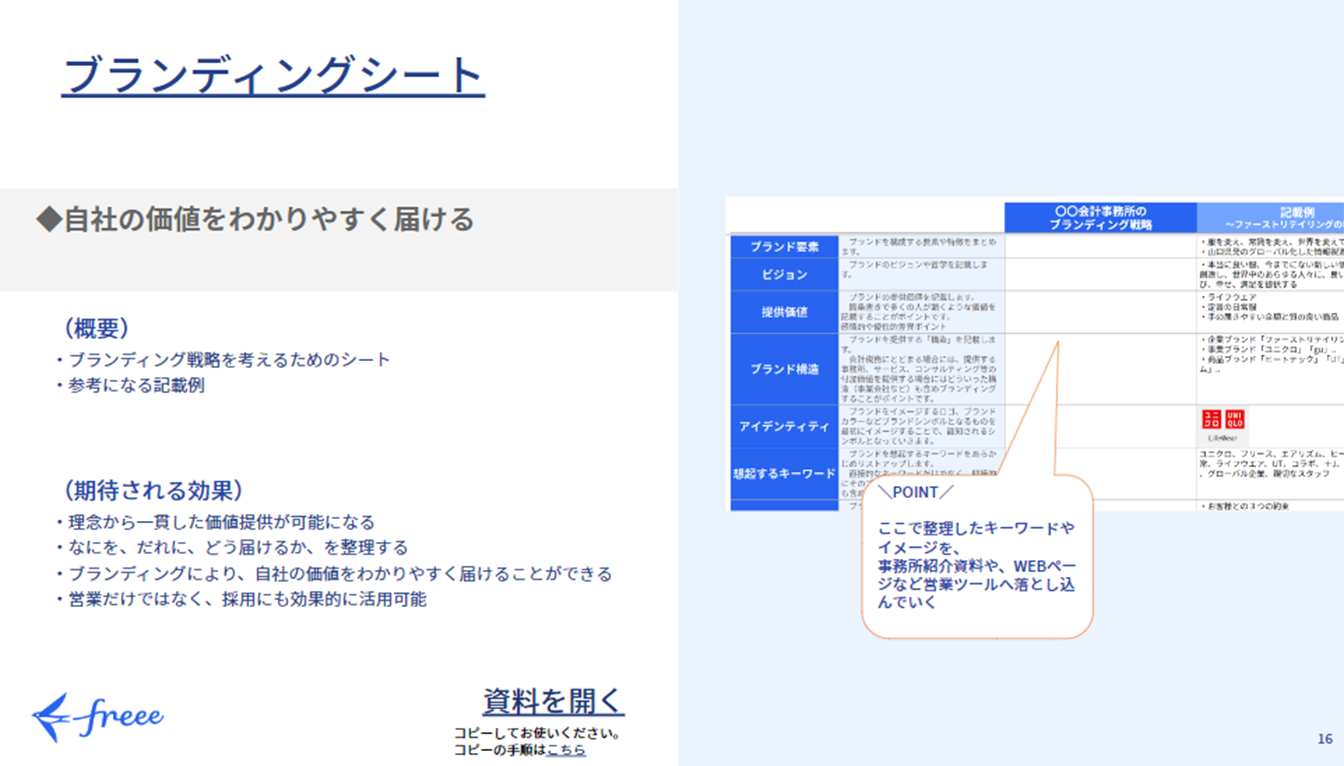The image size is (1344, 766).
Task: Click the こちら copy instructions link
Action: pyautogui.click(x=566, y=749)
